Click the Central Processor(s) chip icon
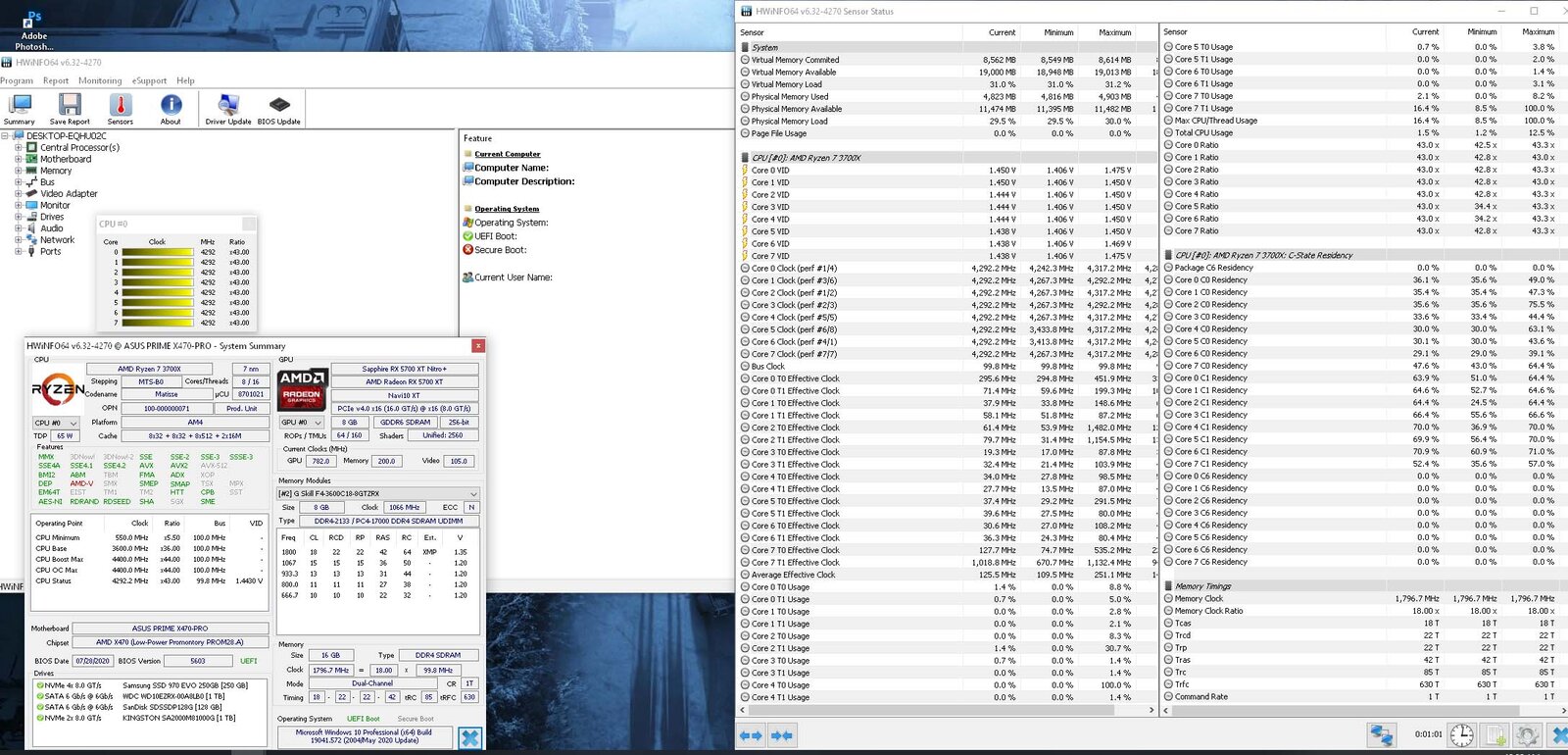The height and width of the screenshot is (755, 1568). pos(32,147)
